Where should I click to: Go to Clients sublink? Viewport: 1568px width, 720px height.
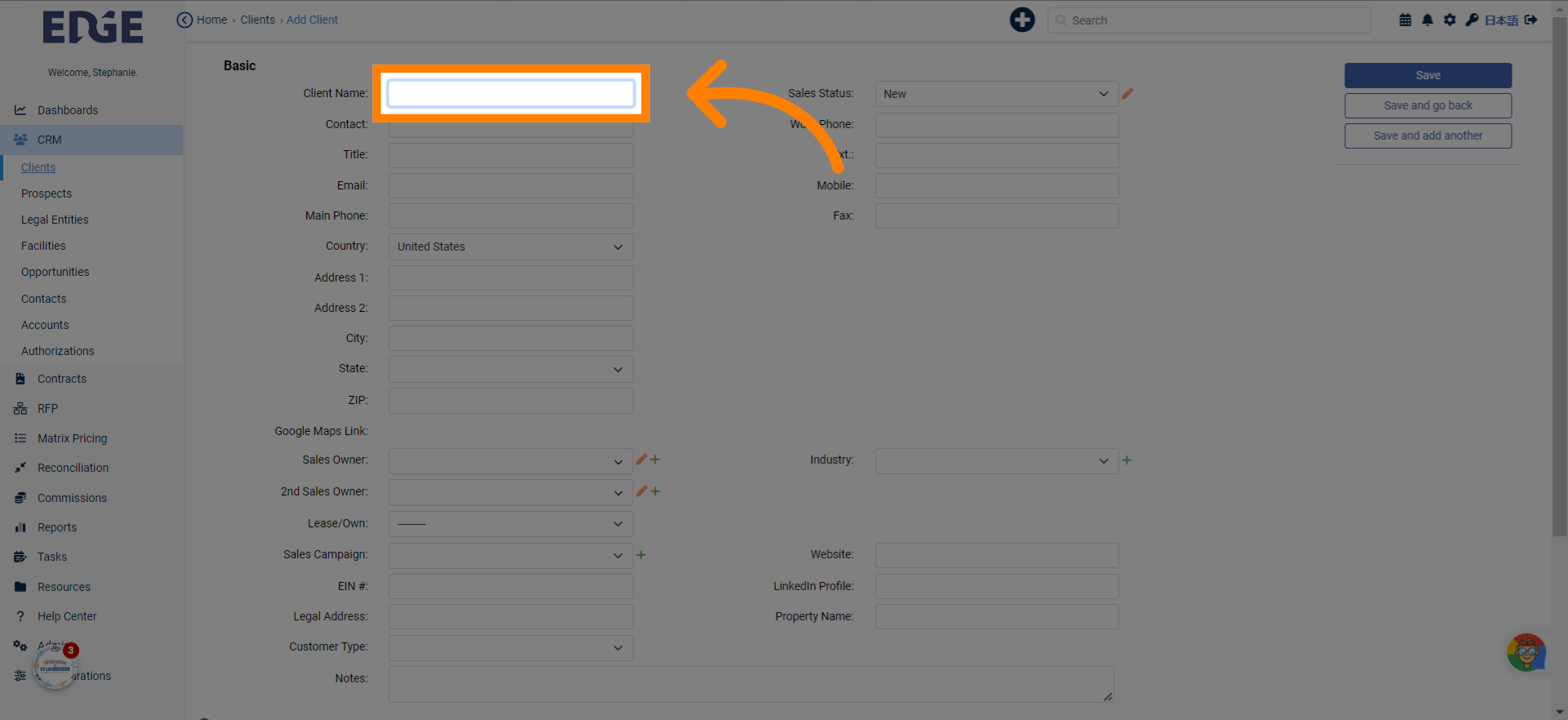pyautogui.click(x=38, y=167)
